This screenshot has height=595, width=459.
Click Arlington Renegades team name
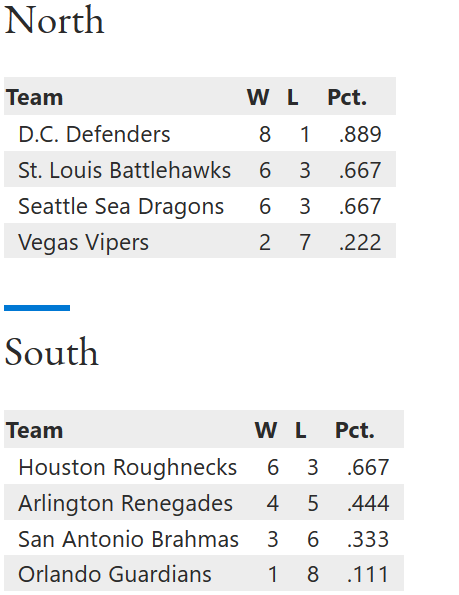click(125, 504)
